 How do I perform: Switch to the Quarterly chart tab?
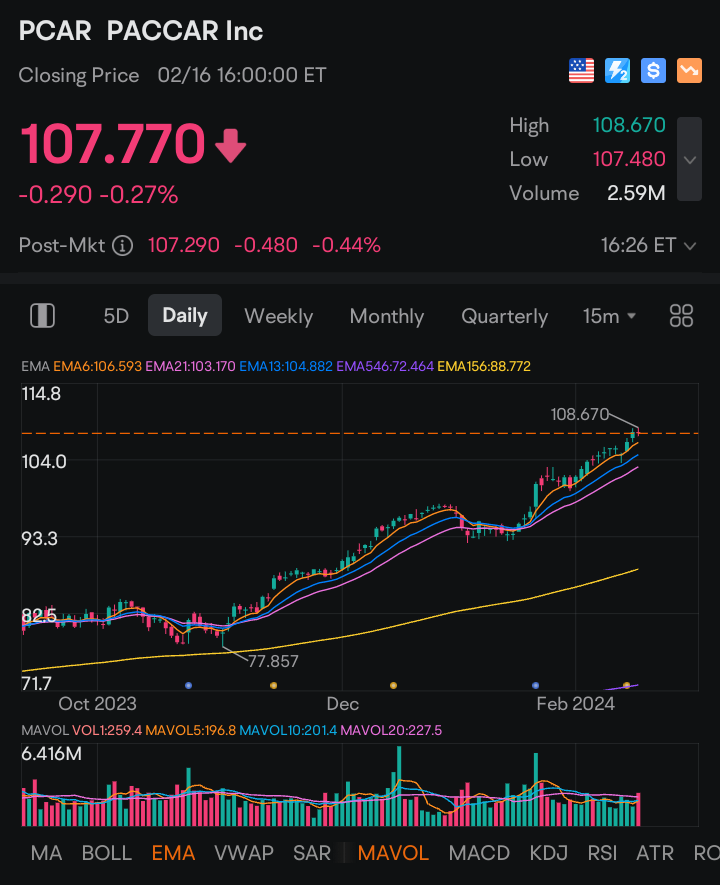tap(505, 316)
